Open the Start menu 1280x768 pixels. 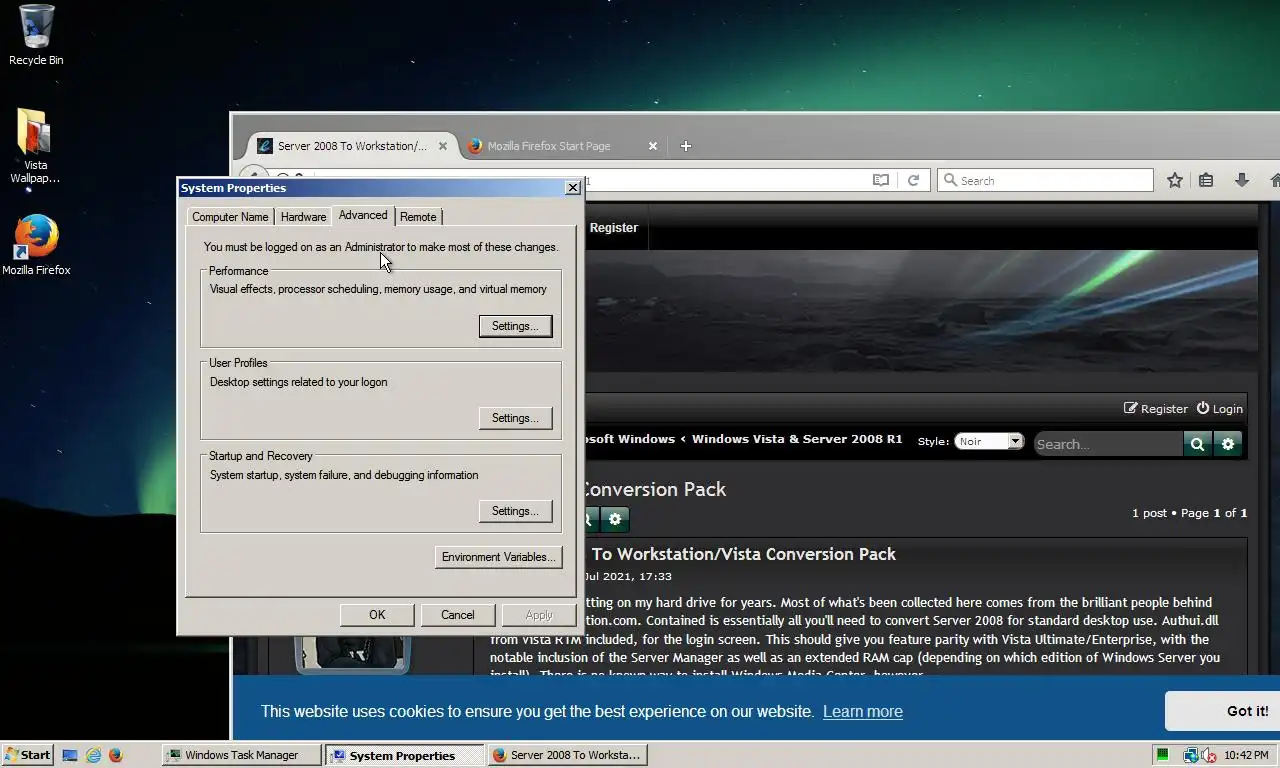pyautogui.click(x=28, y=755)
